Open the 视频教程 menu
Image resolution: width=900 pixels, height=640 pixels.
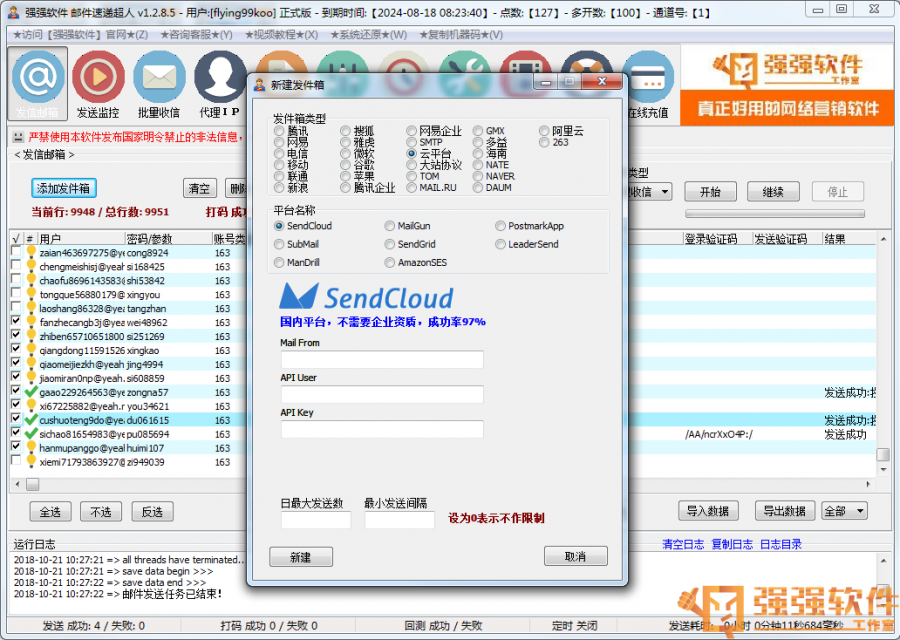pos(281,34)
